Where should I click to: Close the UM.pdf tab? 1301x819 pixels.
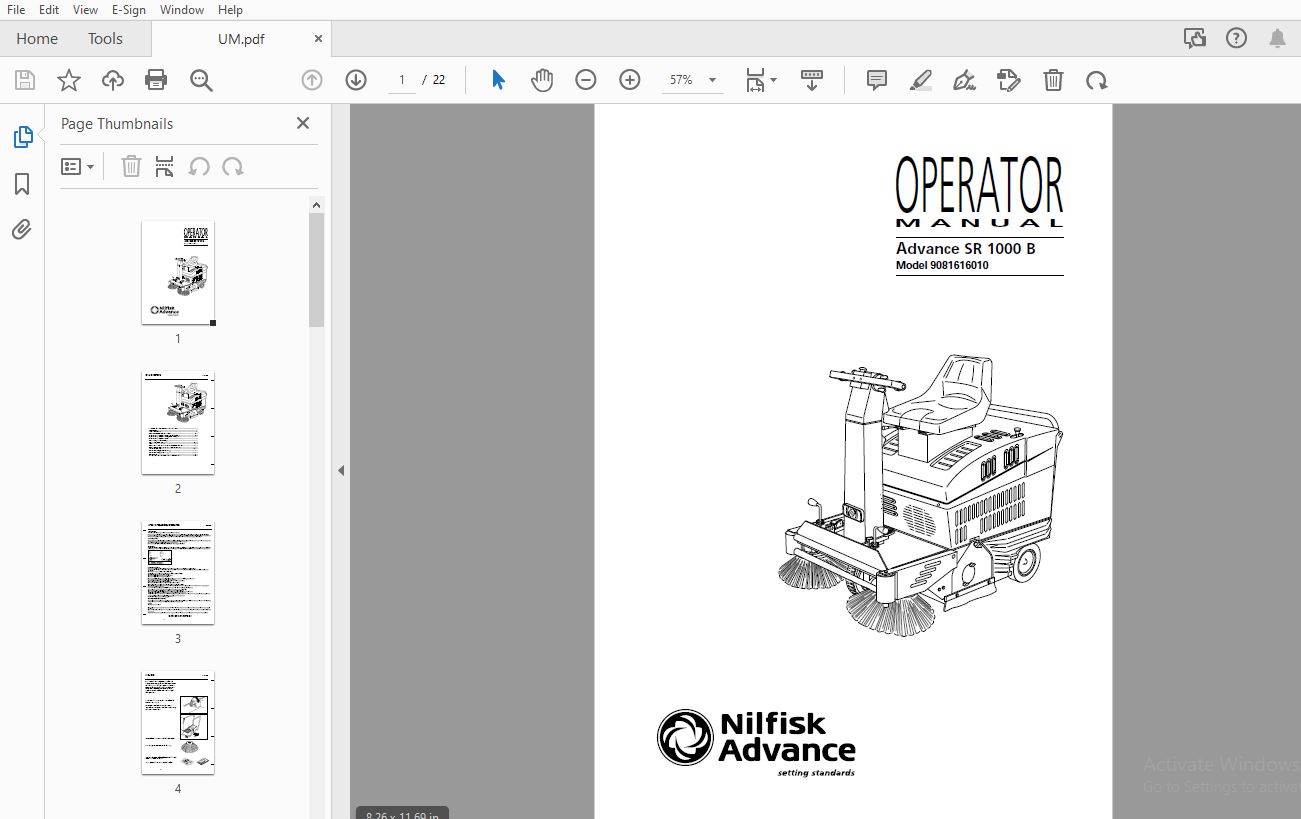[x=318, y=38]
